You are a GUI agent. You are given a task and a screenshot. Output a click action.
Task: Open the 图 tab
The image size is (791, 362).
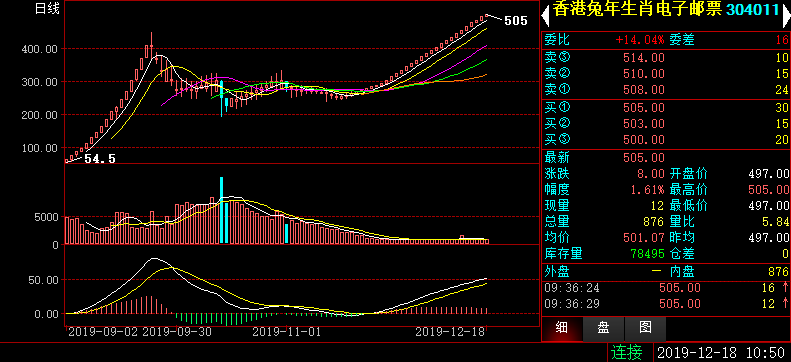pos(645,329)
